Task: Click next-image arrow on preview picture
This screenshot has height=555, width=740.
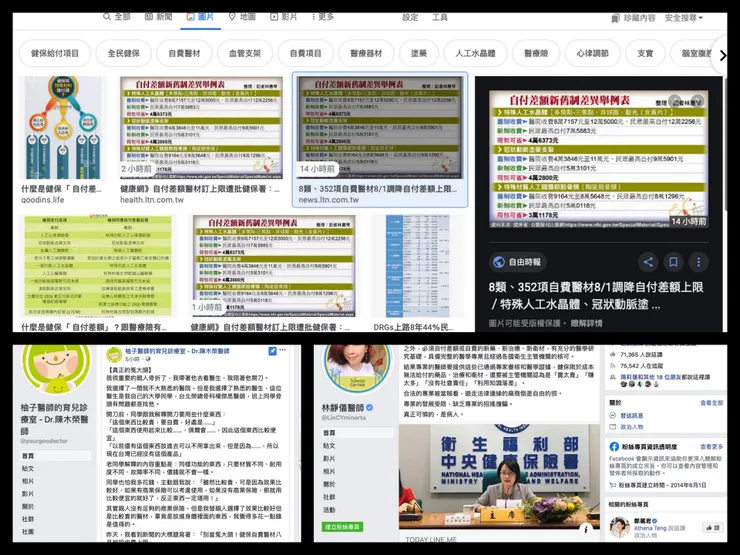Action: pos(698,101)
